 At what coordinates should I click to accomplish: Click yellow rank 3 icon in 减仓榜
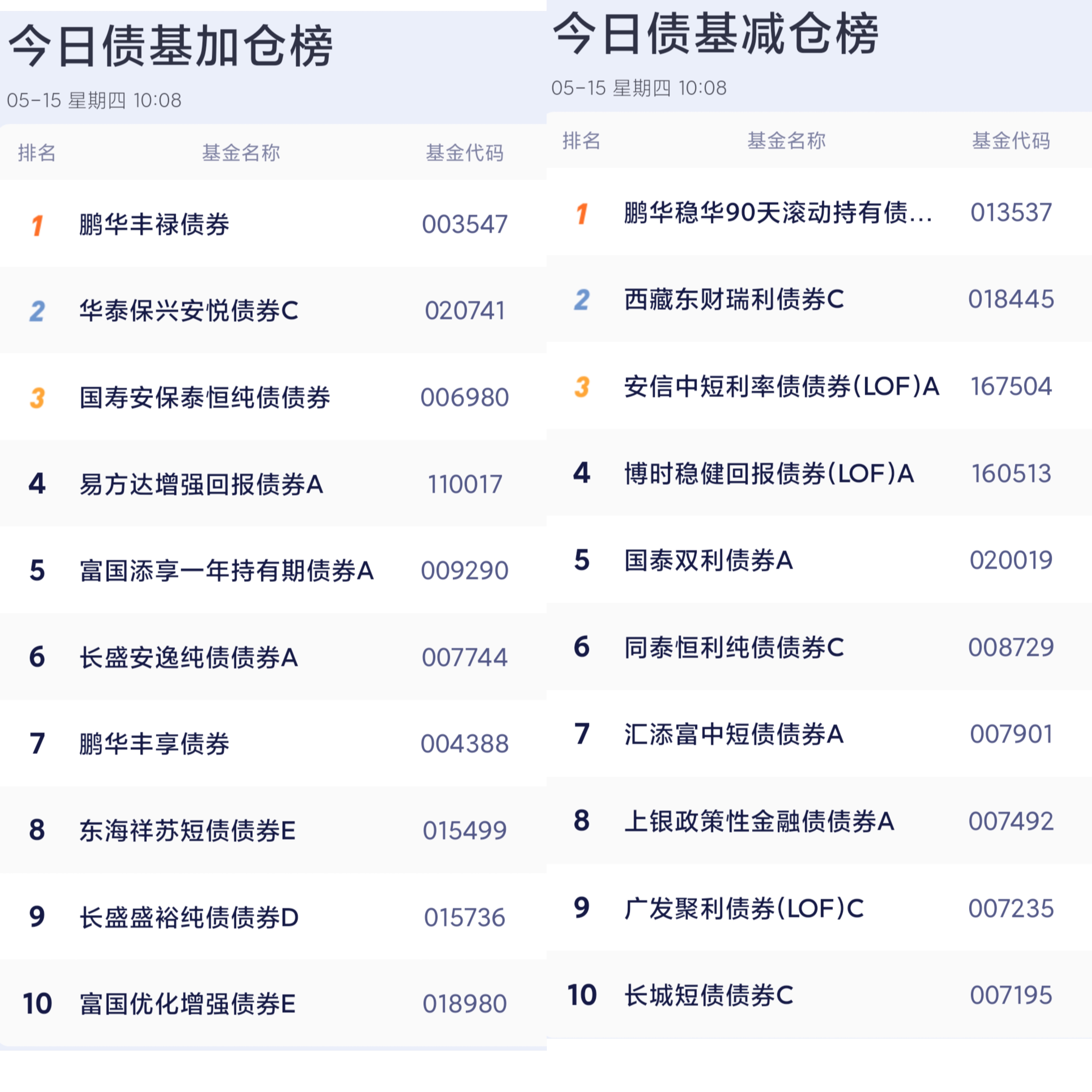582,387
